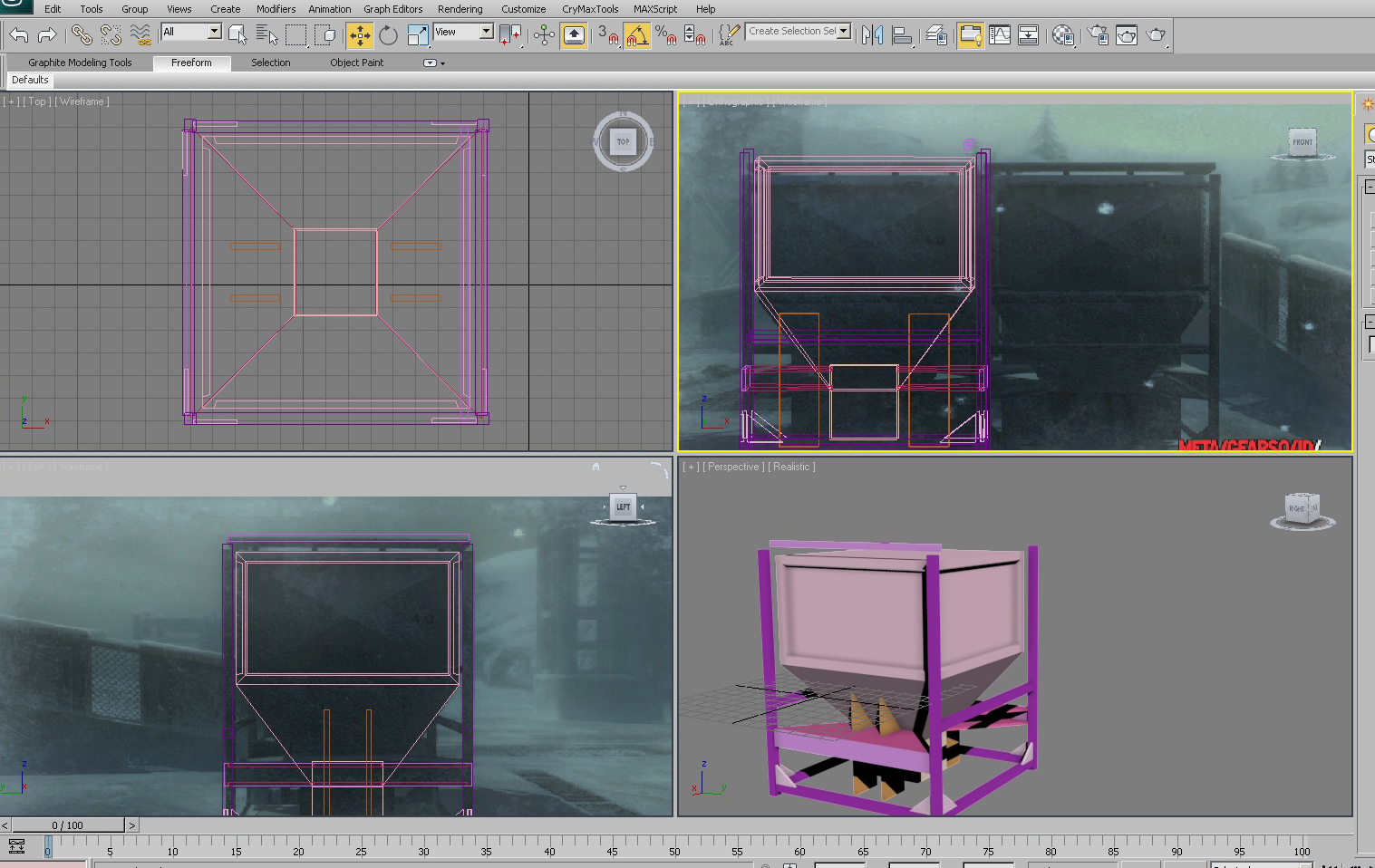Click the Mirror tool icon
This screenshot has width=1375, height=868.
coord(872,35)
